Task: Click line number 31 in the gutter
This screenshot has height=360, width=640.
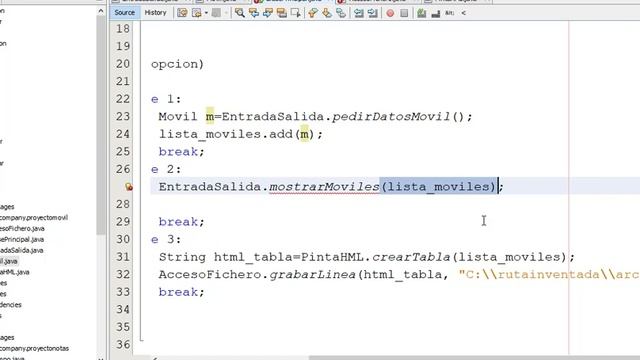Action: (122, 257)
